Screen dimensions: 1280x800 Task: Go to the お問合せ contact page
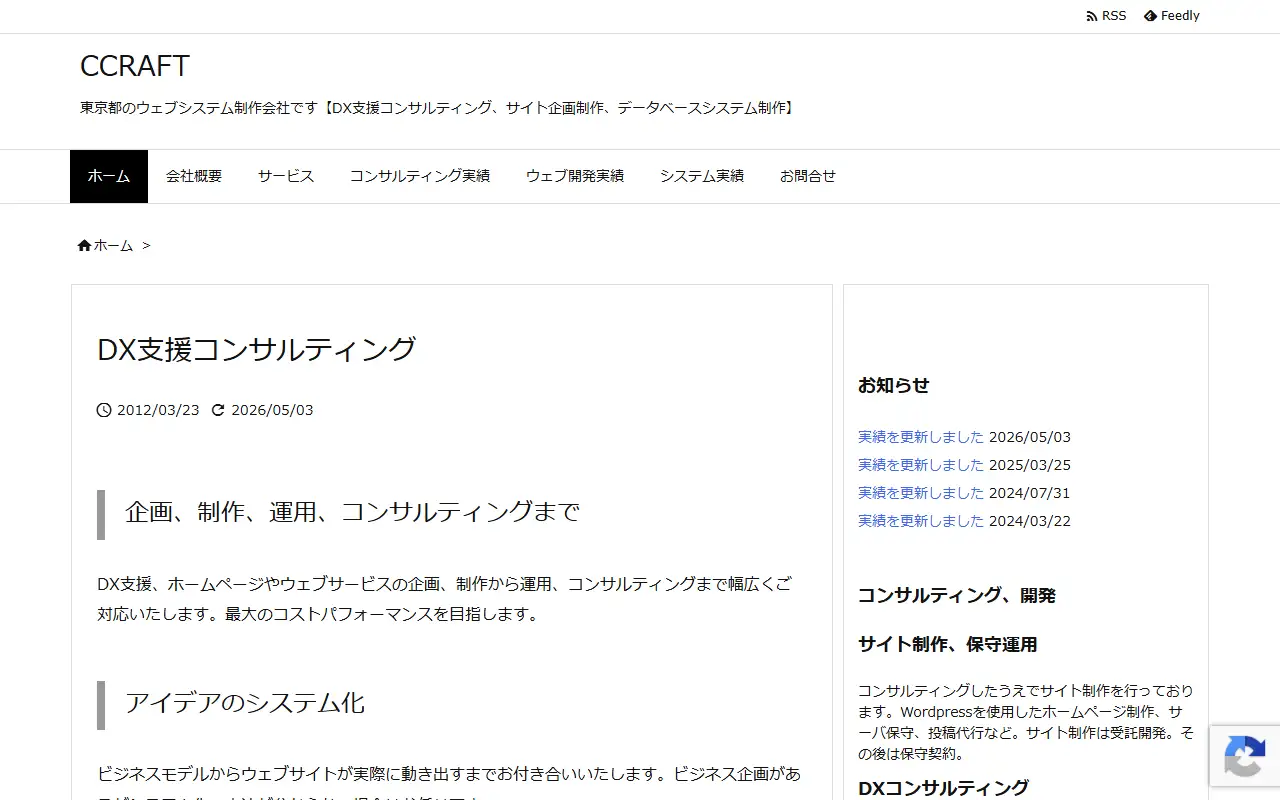808,176
